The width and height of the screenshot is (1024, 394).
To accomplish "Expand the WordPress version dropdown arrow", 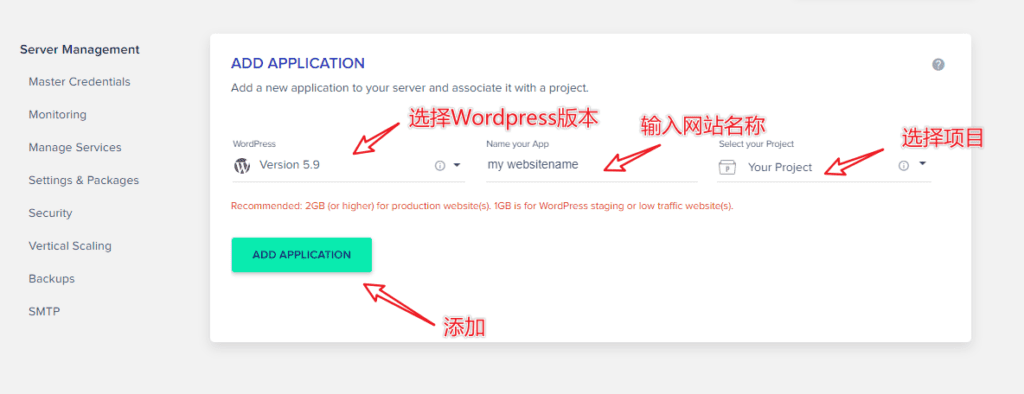I will pyautogui.click(x=457, y=165).
